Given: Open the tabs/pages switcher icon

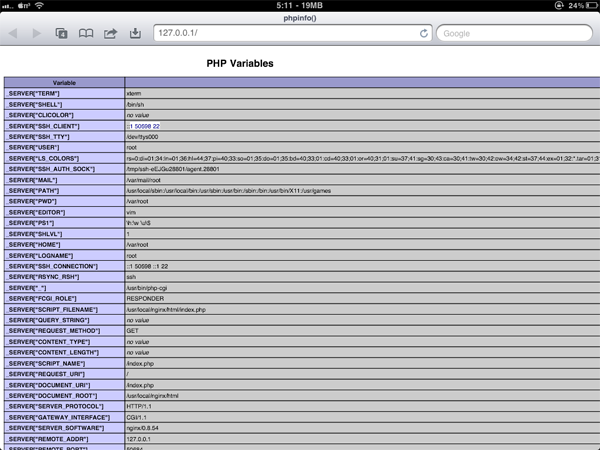Looking at the screenshot, I should click(x=61, y=33).
